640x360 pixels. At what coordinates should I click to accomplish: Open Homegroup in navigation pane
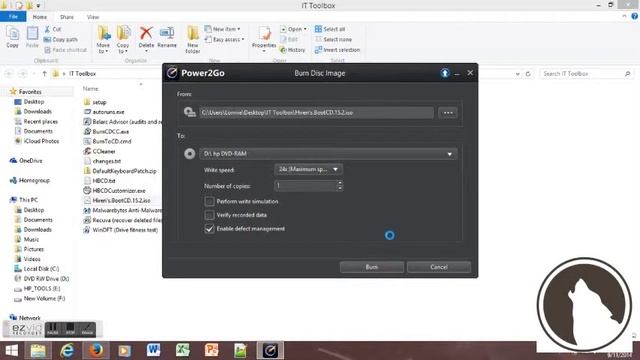(29, 180)
